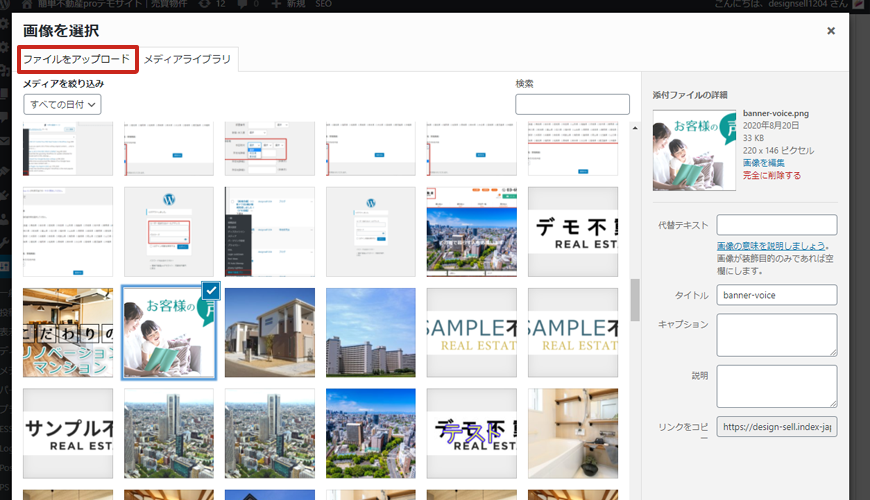Open the 画像の意味を説明しましょう link
Viewport: 870px width, 500px height.
point(770,246)
